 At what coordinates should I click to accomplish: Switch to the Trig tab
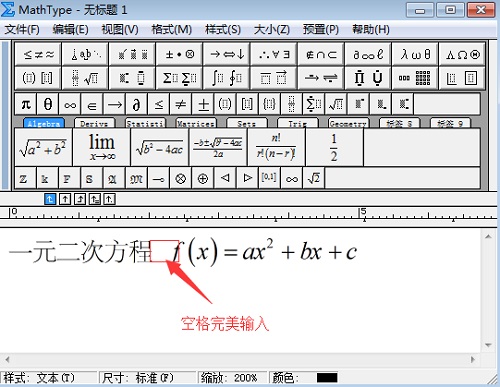pos(298,123)
